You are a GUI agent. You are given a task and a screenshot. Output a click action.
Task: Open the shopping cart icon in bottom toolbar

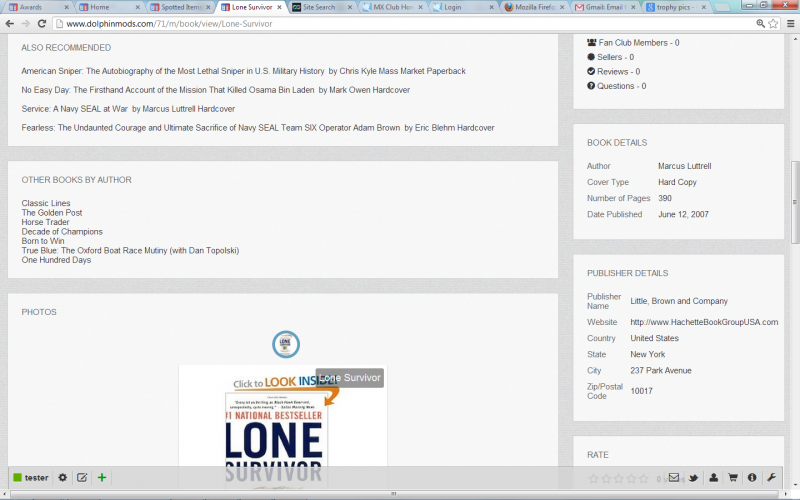[733, 478]
